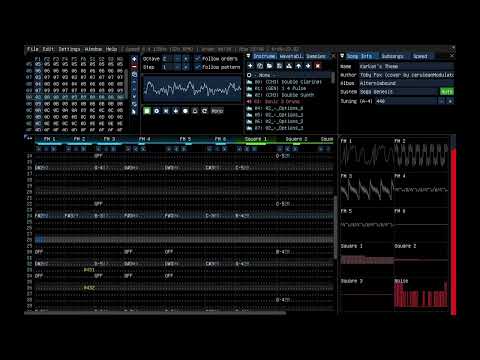Switch to the Wavetables tab
Image resolution: width=480 pixels, height=360 pixels.
point(291,56)
